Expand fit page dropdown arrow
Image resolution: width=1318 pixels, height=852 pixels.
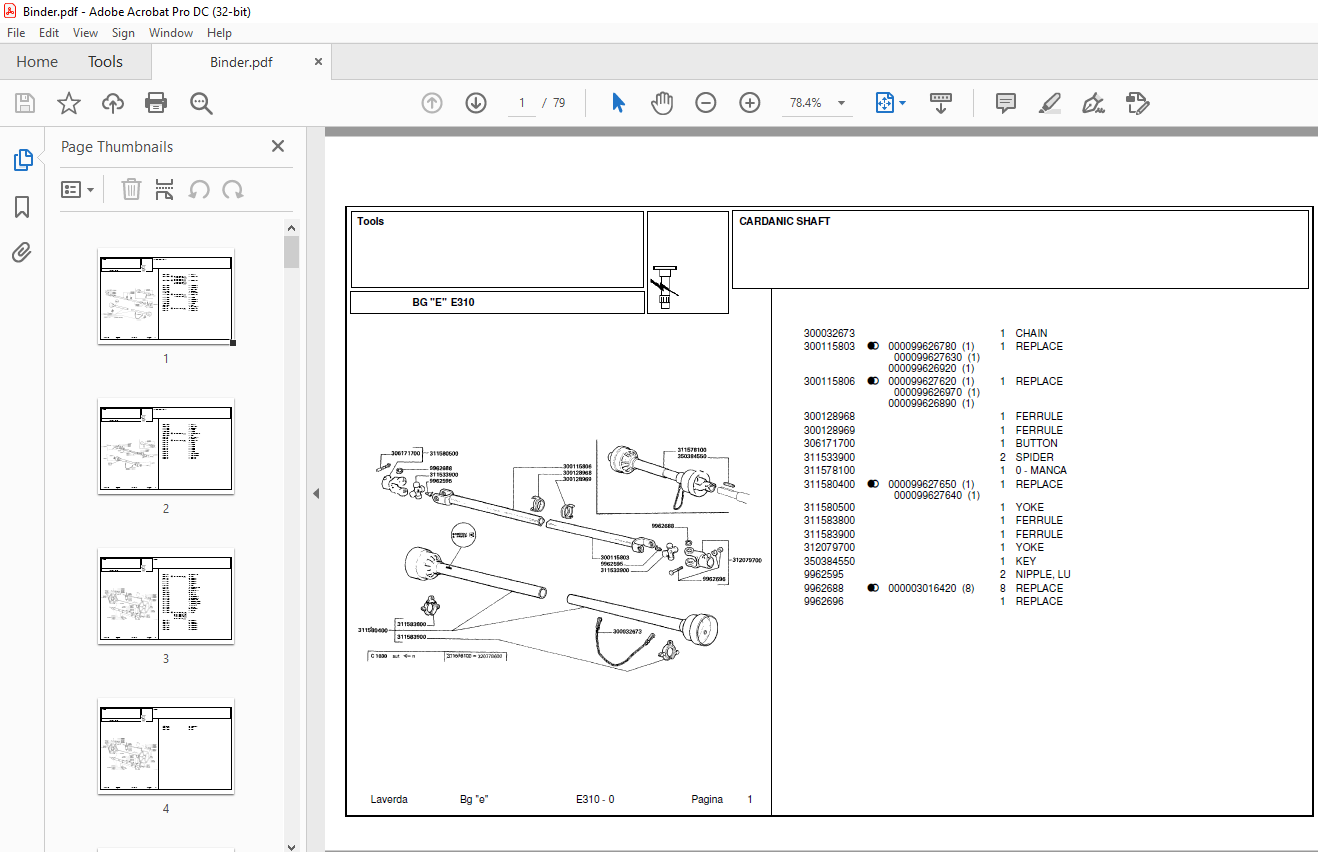[903, 103]
